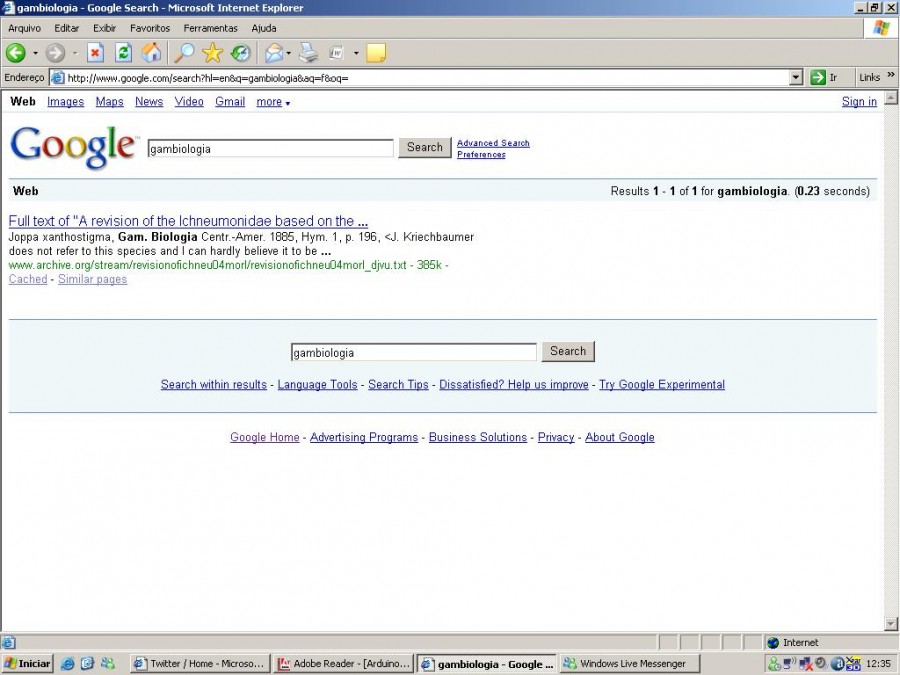Open the Advertising Programs link
This screenshot has height=675, width=900.
point(364,437)
